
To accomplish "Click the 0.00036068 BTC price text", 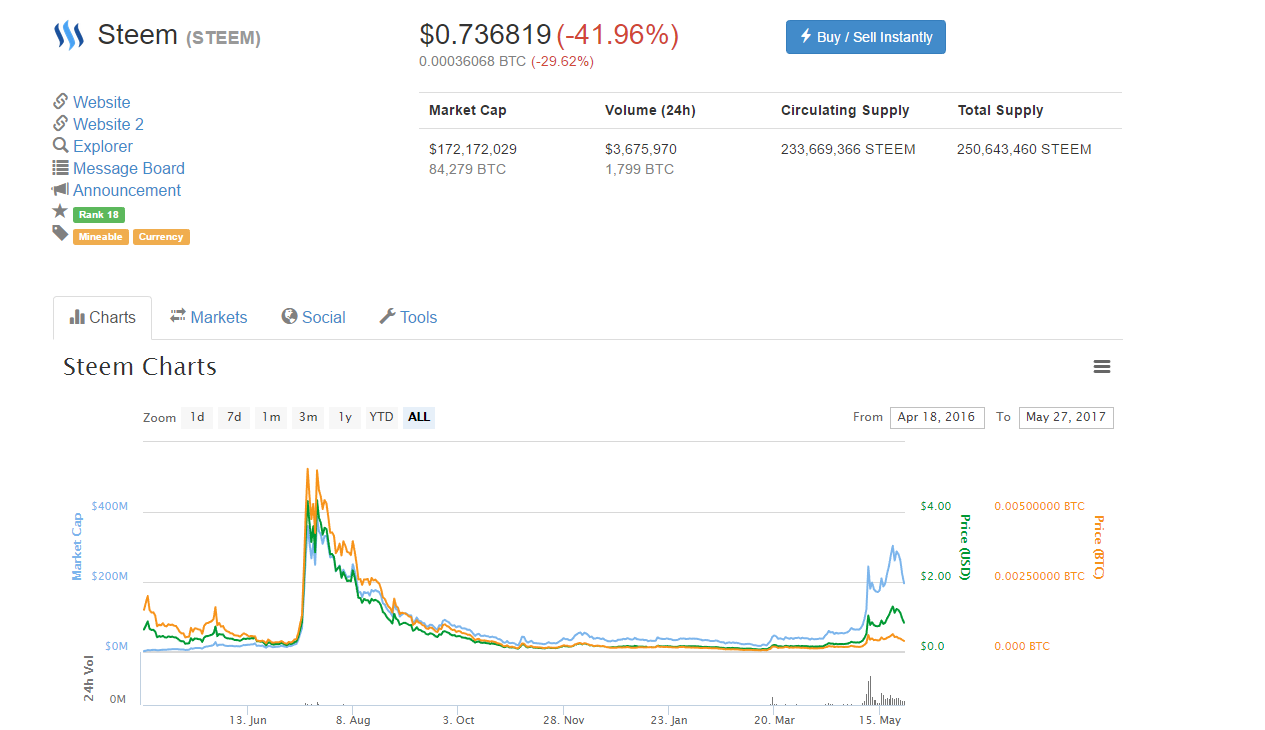I will pyautogui.click(x=472, y=61).
